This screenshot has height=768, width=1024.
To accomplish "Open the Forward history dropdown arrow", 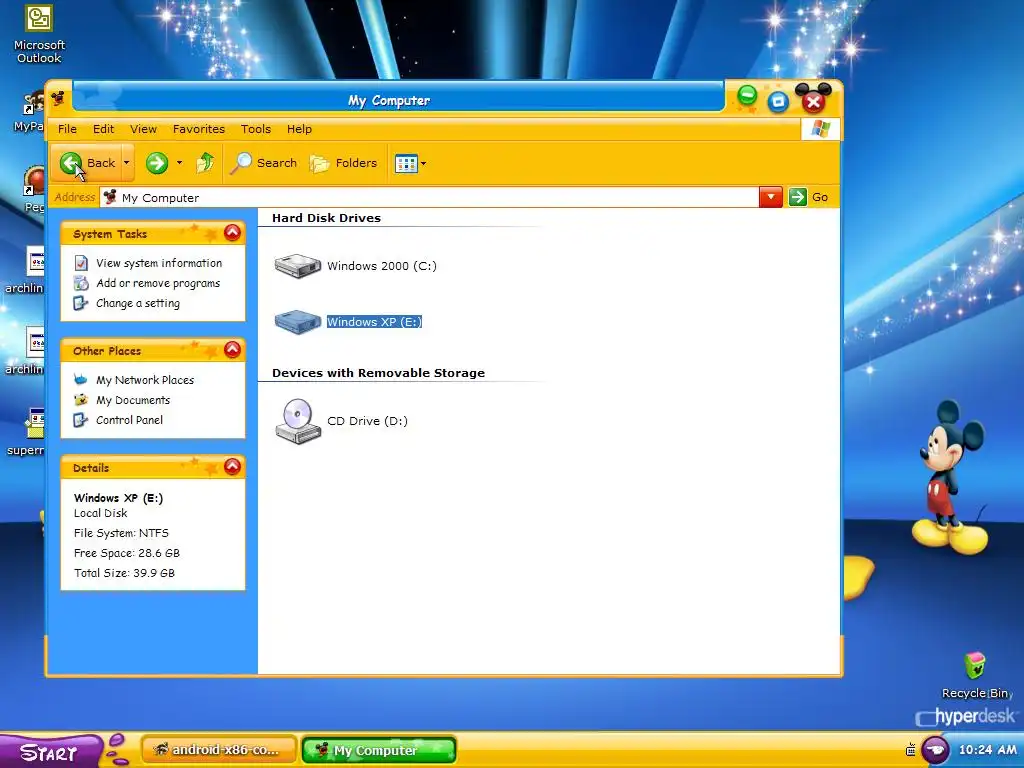I will click(x=179, y=163).
